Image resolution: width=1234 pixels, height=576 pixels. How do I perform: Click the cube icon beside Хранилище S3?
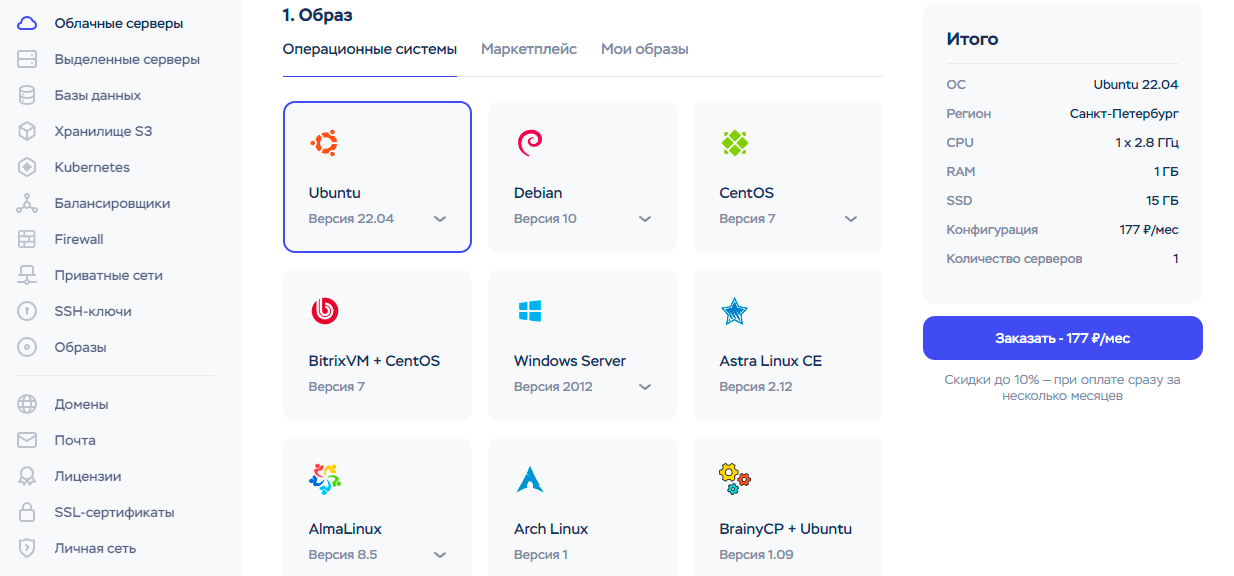point(27,131)
